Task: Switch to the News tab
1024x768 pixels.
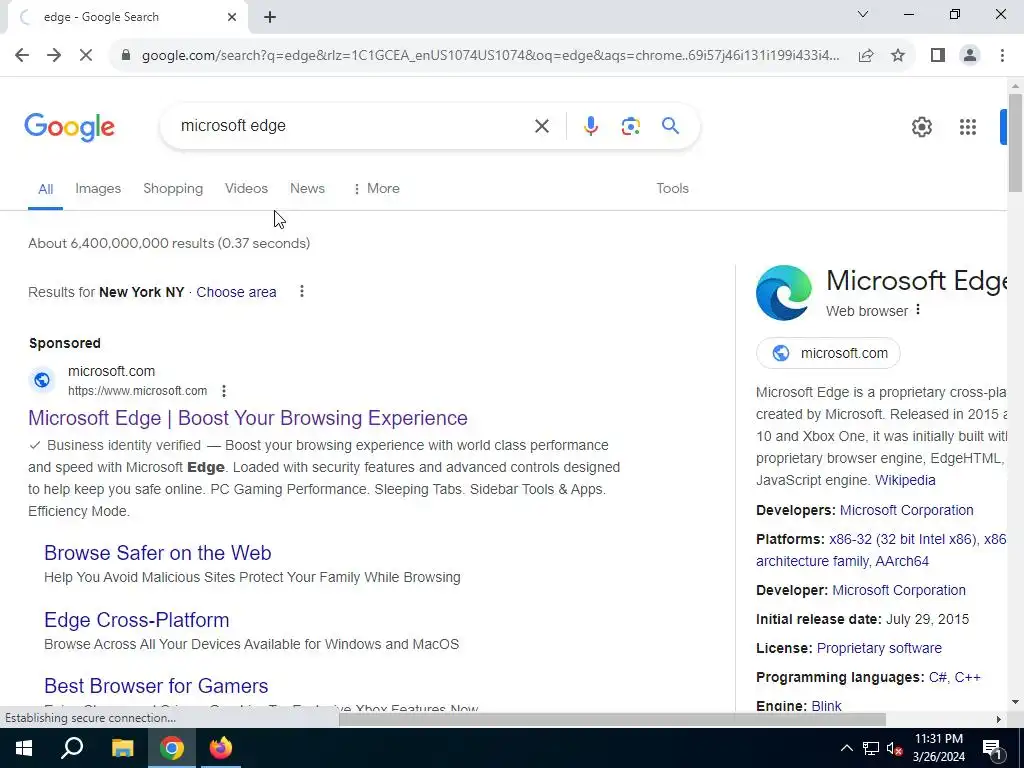Action: (307, 188)
